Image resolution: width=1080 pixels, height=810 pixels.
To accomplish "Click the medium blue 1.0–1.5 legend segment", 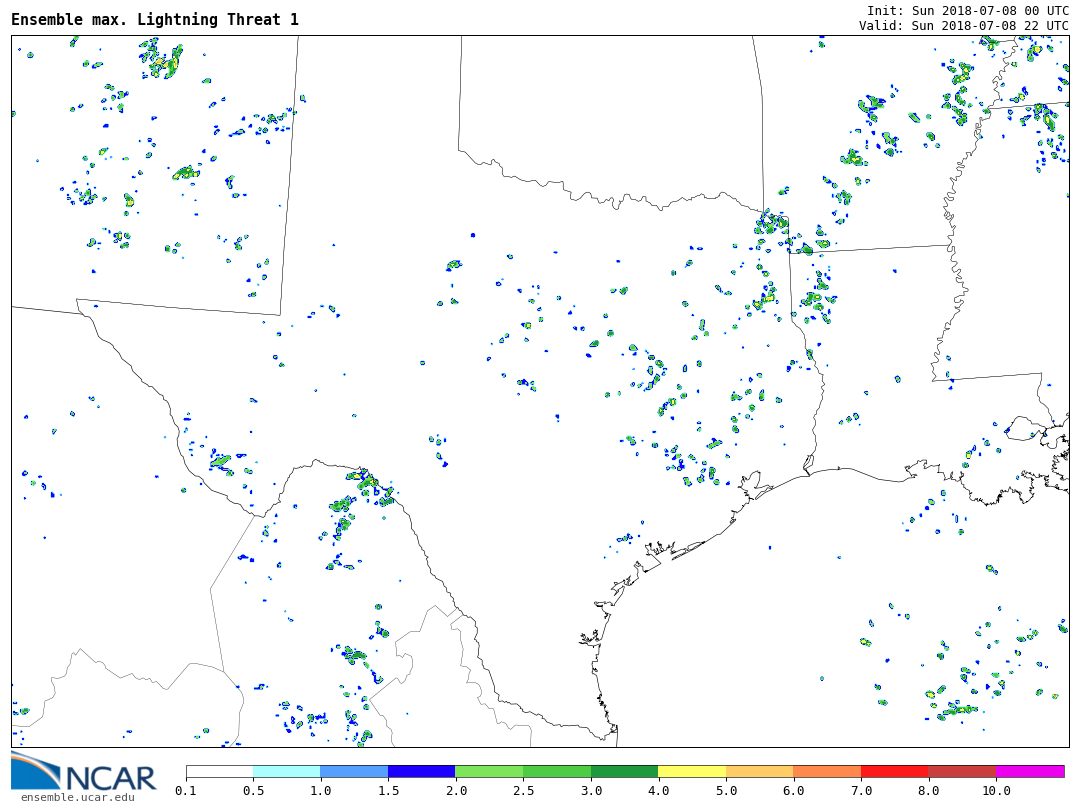I will click(x=354, y=771).
